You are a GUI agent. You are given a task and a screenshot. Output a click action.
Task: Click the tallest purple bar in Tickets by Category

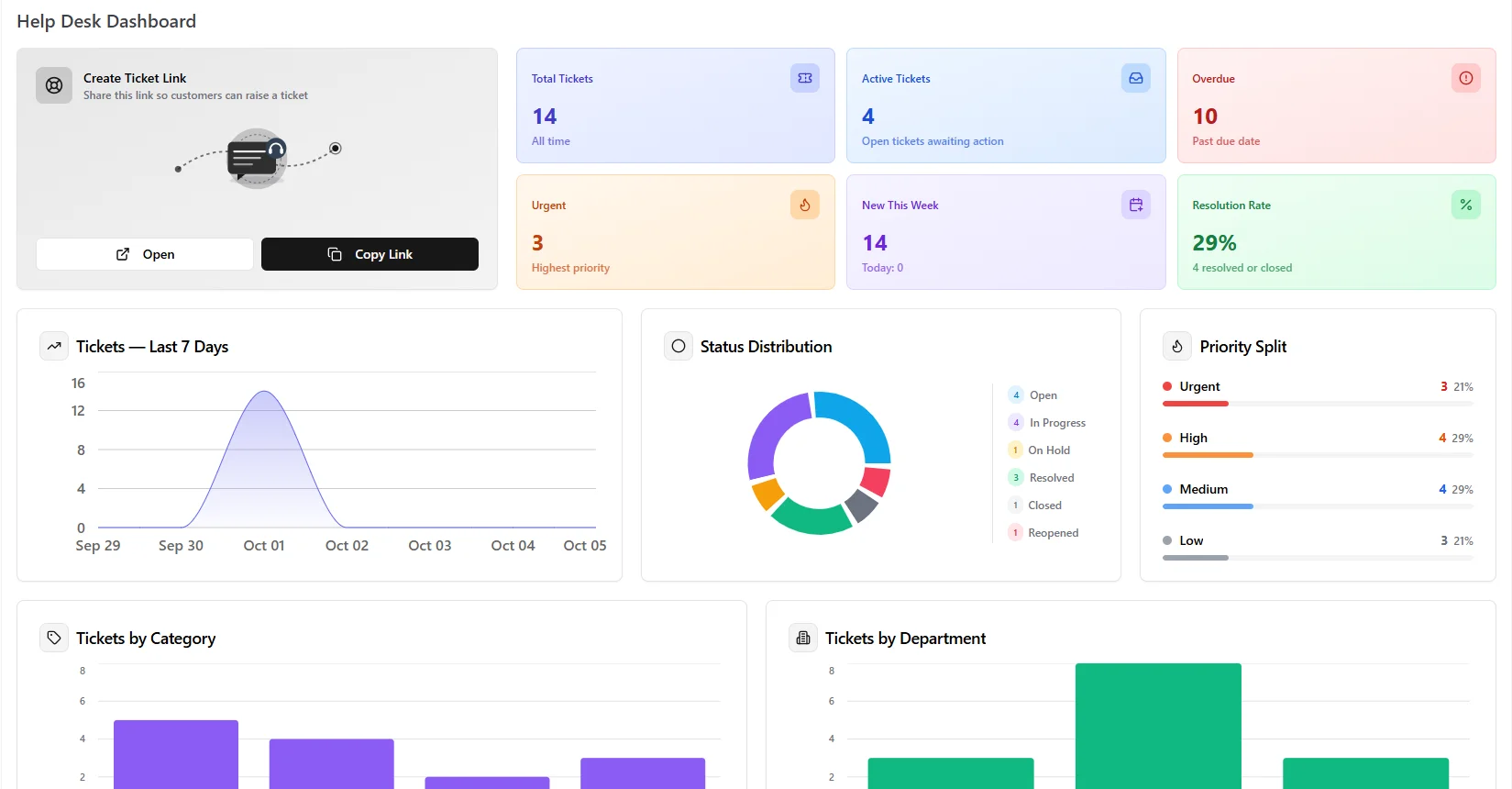point(176,754)
